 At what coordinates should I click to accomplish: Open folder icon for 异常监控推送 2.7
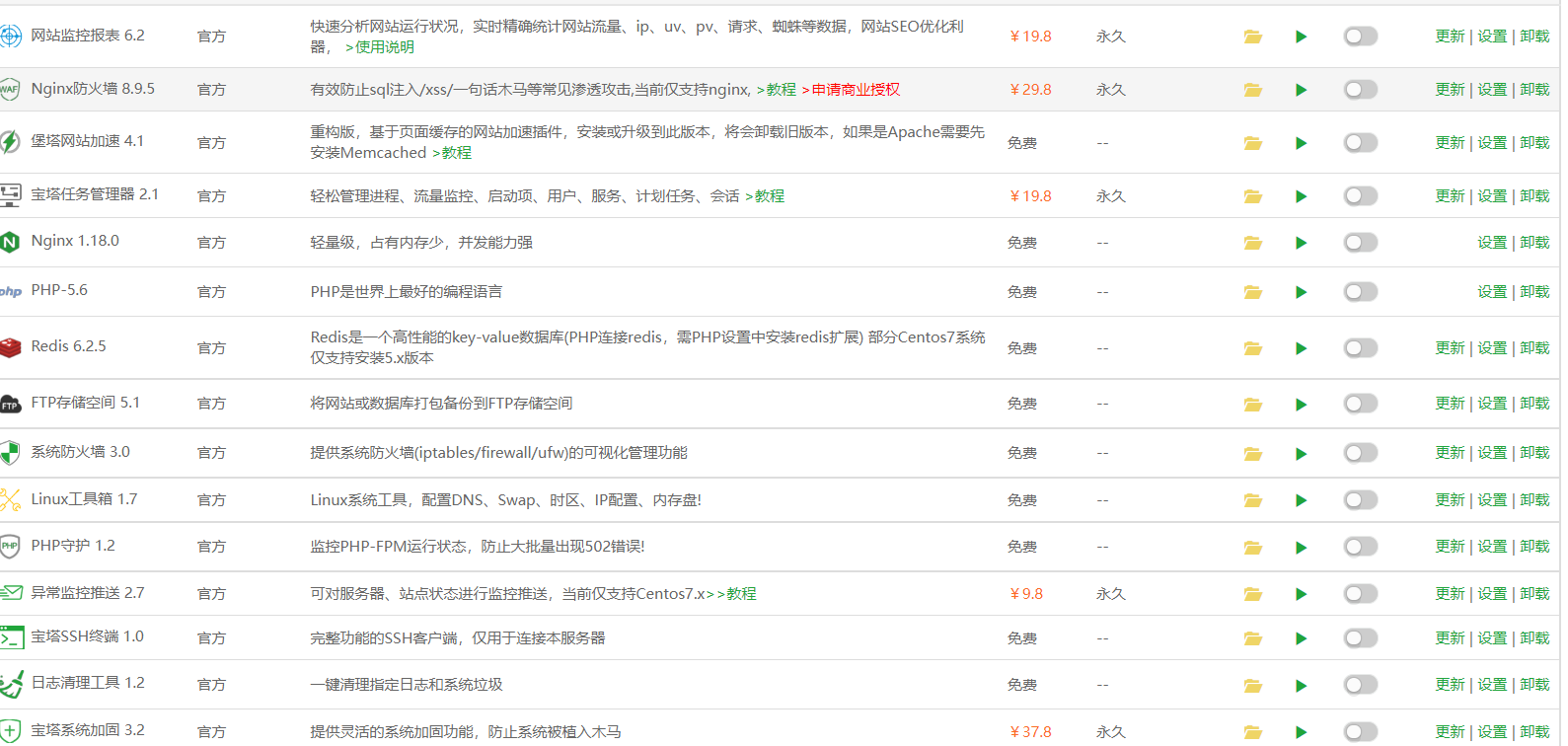coord(1253,594)
